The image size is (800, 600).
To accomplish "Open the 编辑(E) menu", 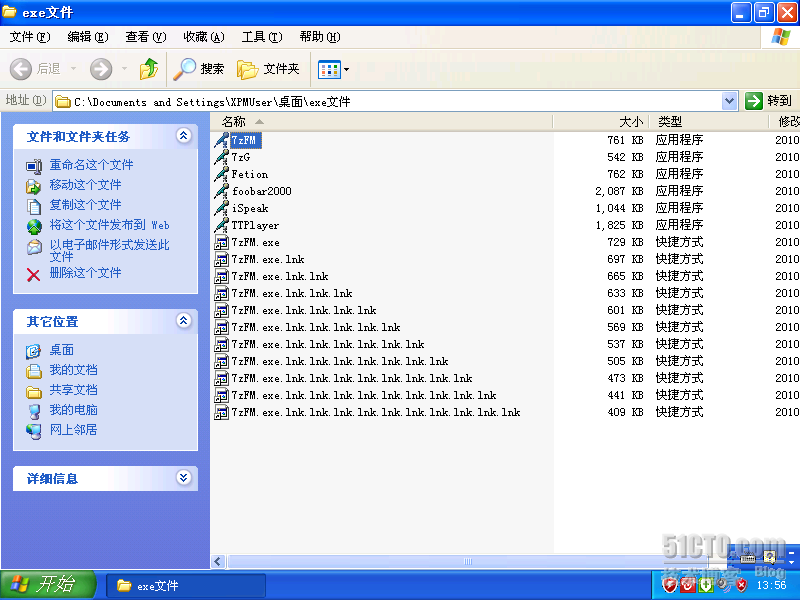I will click(88, 37).
